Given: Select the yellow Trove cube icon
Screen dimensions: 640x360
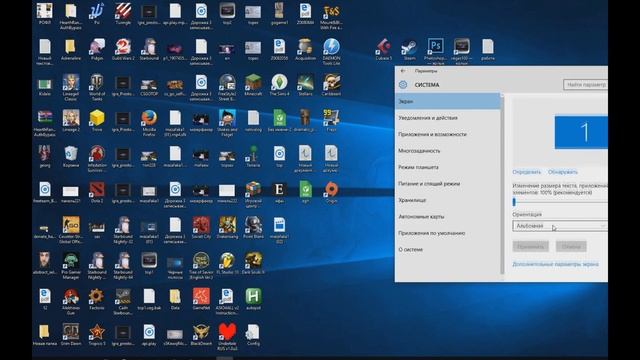Looking at the screenshot, I should (97, 120).
